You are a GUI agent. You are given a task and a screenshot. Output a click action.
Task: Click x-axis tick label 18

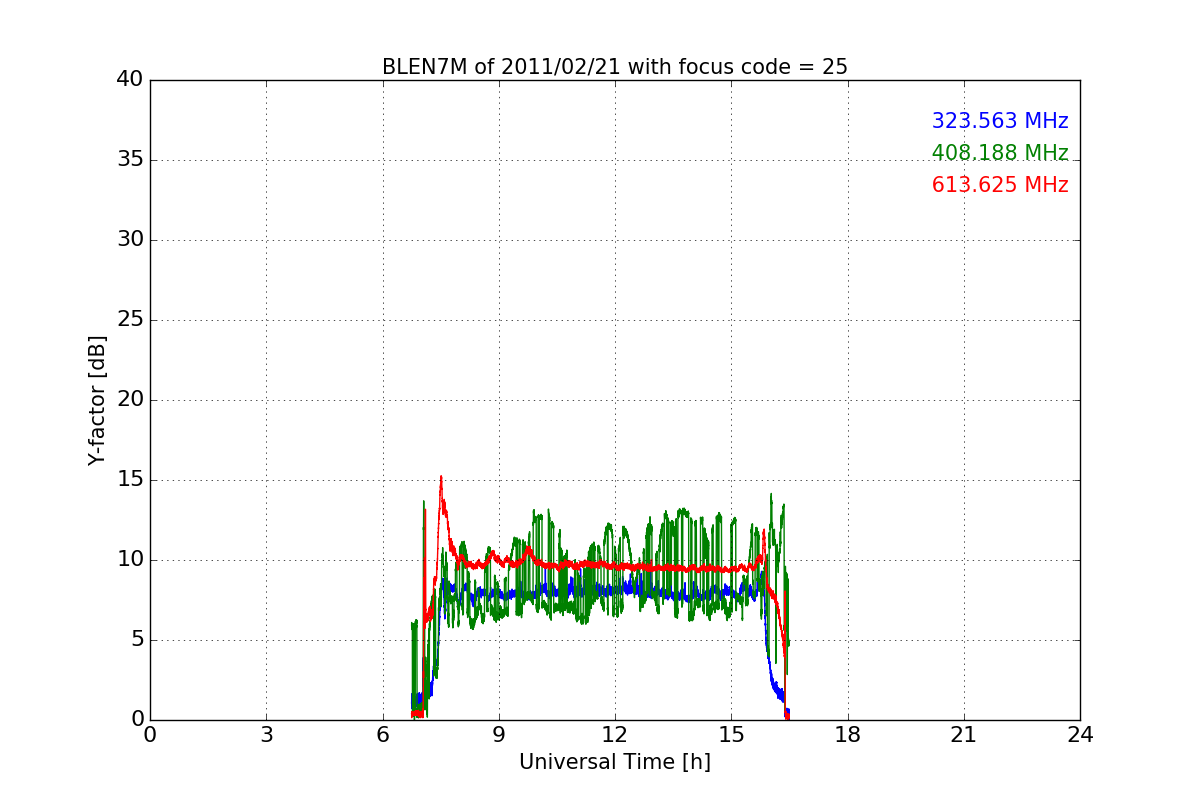pyautogui.click(x=847, y=735)
